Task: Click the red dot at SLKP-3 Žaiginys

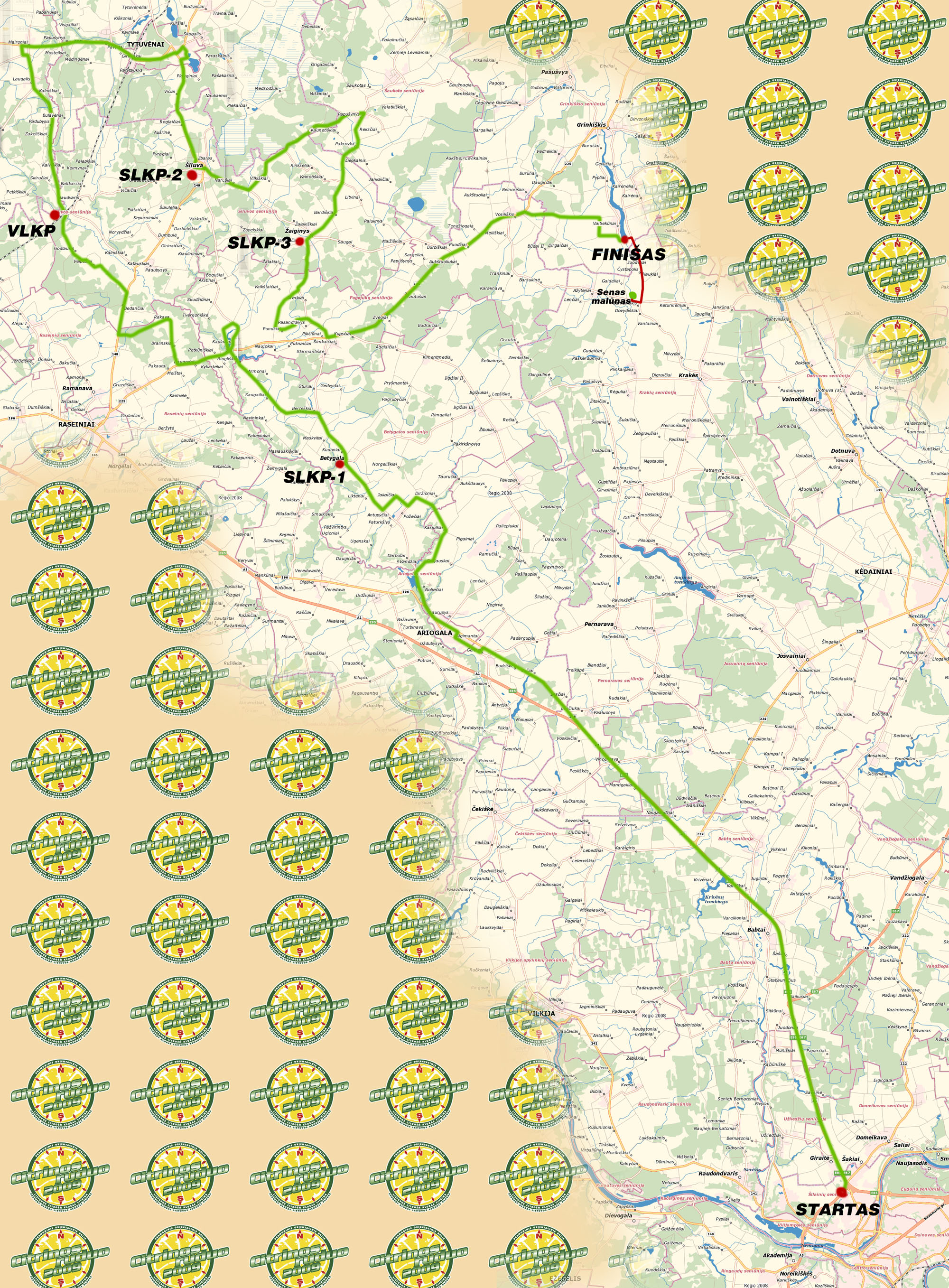Action: (x=300, y=241)
